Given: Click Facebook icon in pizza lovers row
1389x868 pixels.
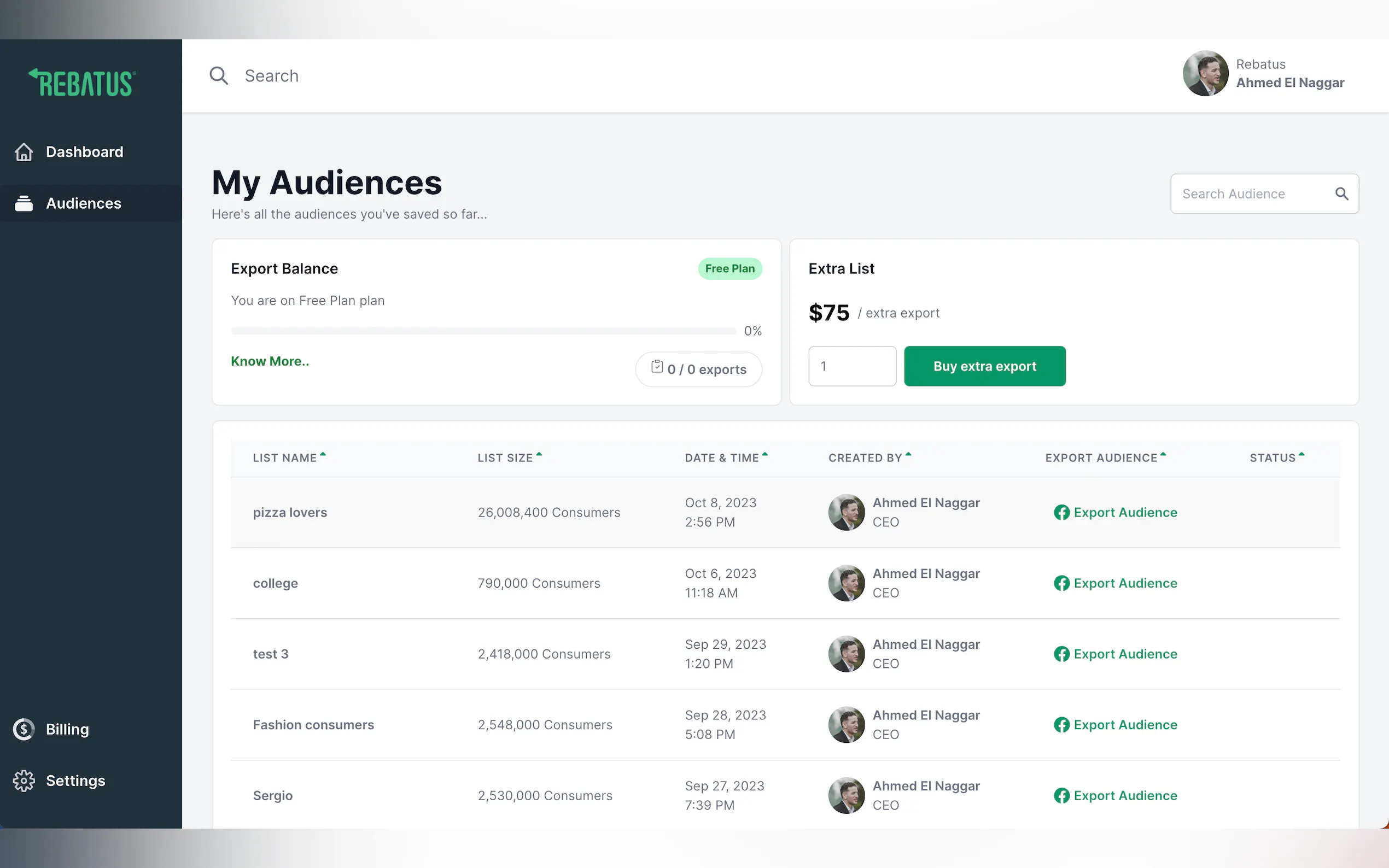Looking at the screenshot, I should 1061,512.
